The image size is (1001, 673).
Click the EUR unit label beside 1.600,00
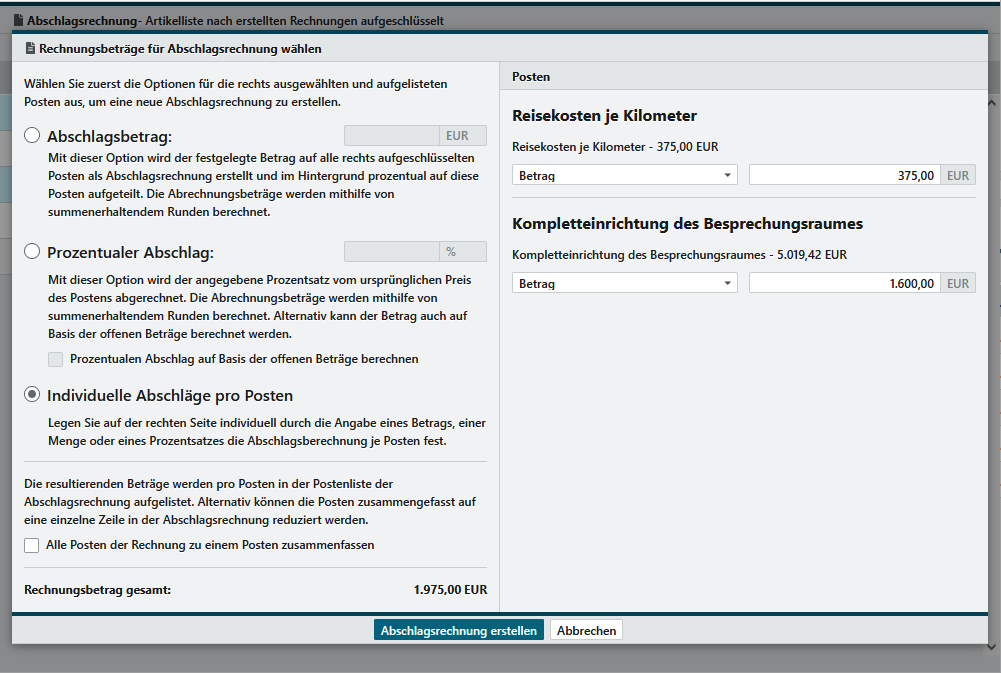click(958, 283)
